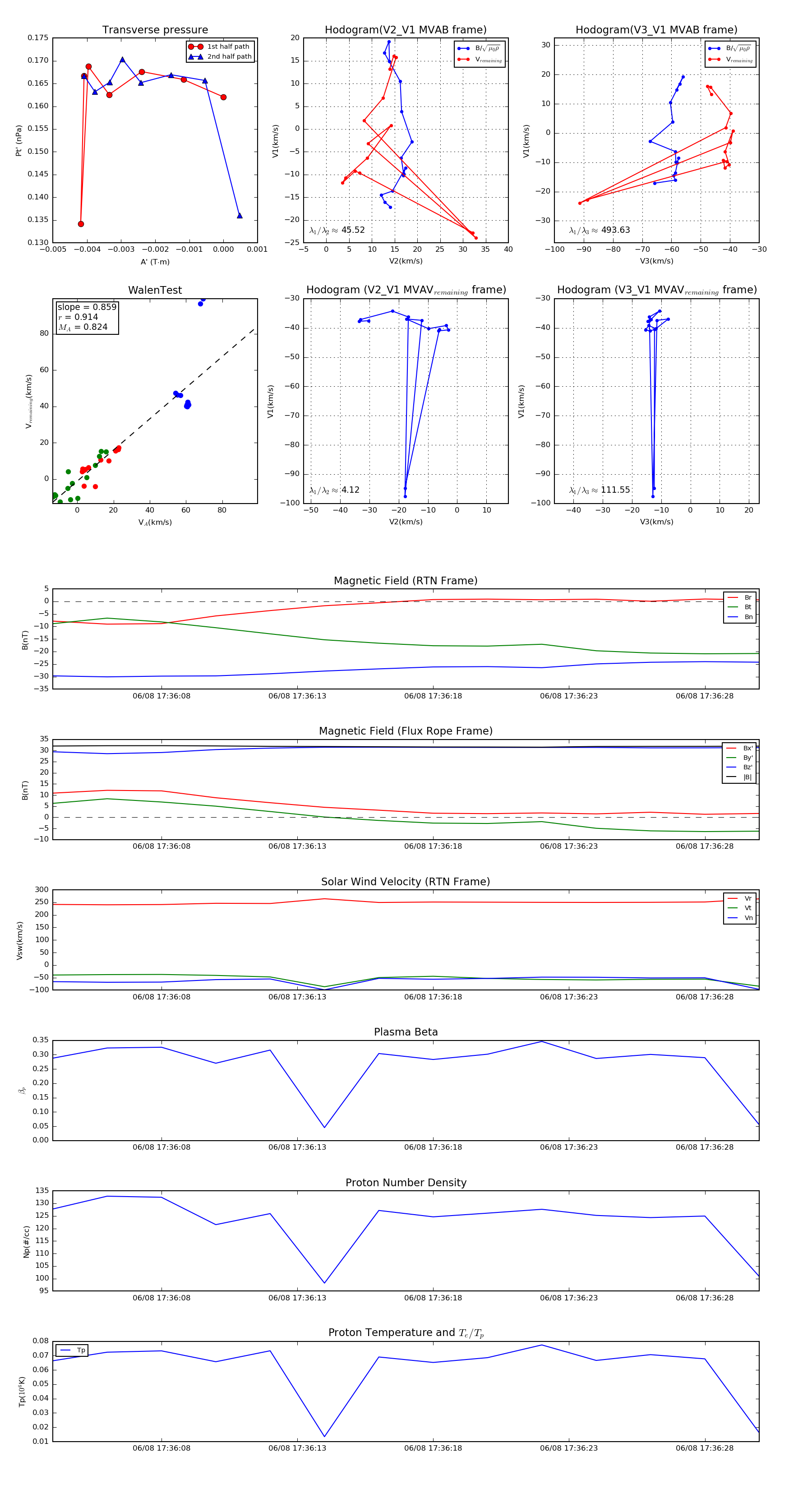Select the "1st half path" legend entry
812x1489 pixels.
pos(220,47)
